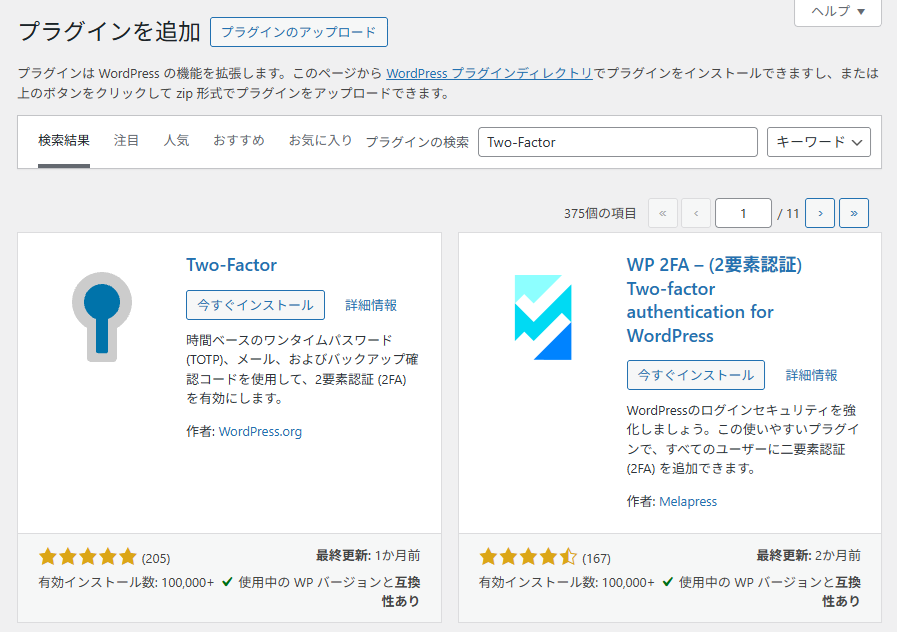Open 詳細情報 for WP 2FA plugin
Image resolution: width=897 pixels, height=632 pixels.
click(x=812, y=375)
